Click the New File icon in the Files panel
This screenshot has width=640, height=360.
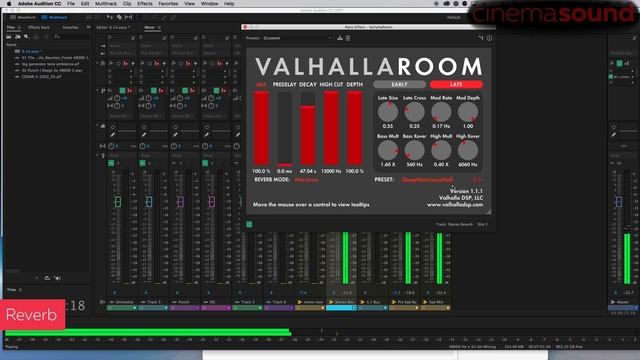(x=27, y=37)
